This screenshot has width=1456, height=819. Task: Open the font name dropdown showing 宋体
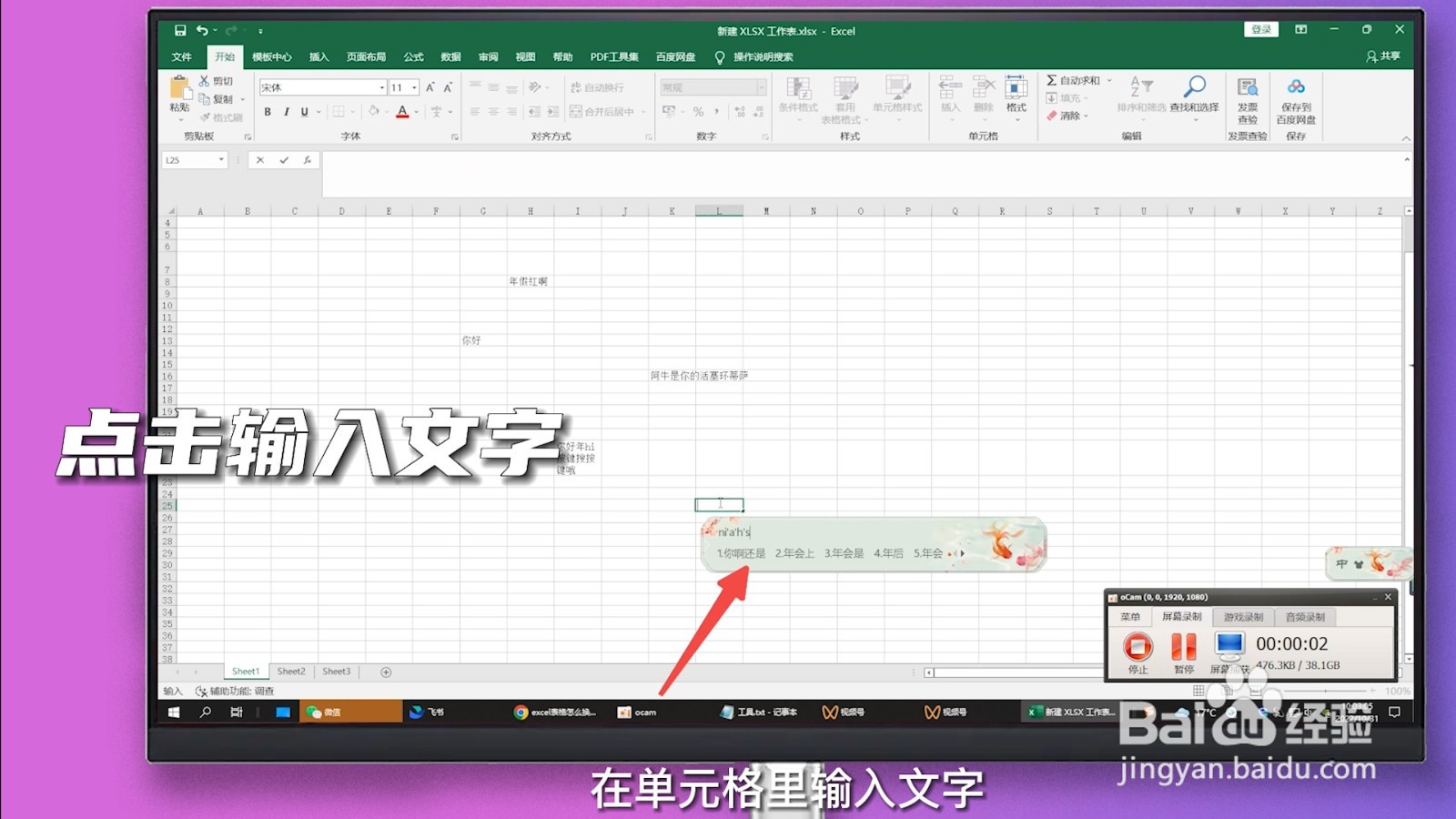click(x=381, y=86)
